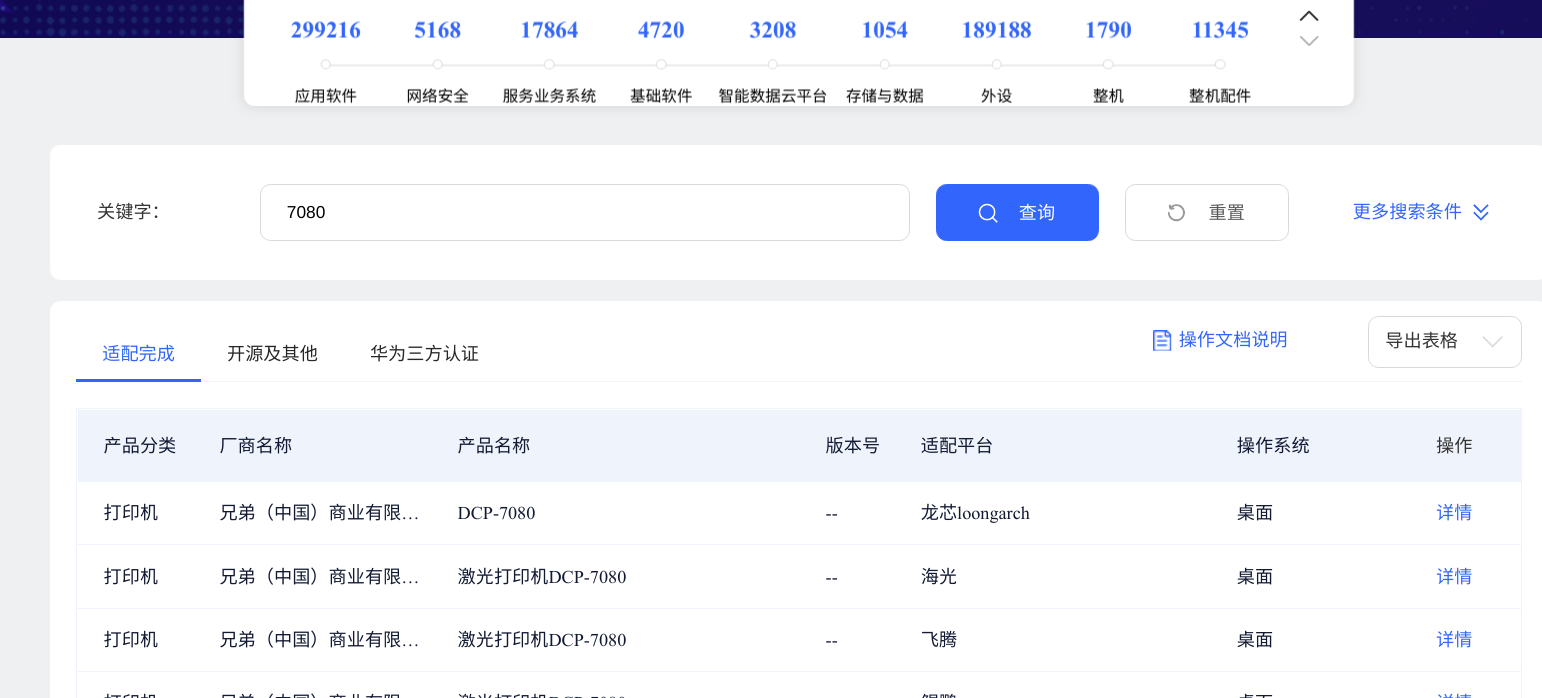Click the DCP-7080 product name cell

click(497, 513)
